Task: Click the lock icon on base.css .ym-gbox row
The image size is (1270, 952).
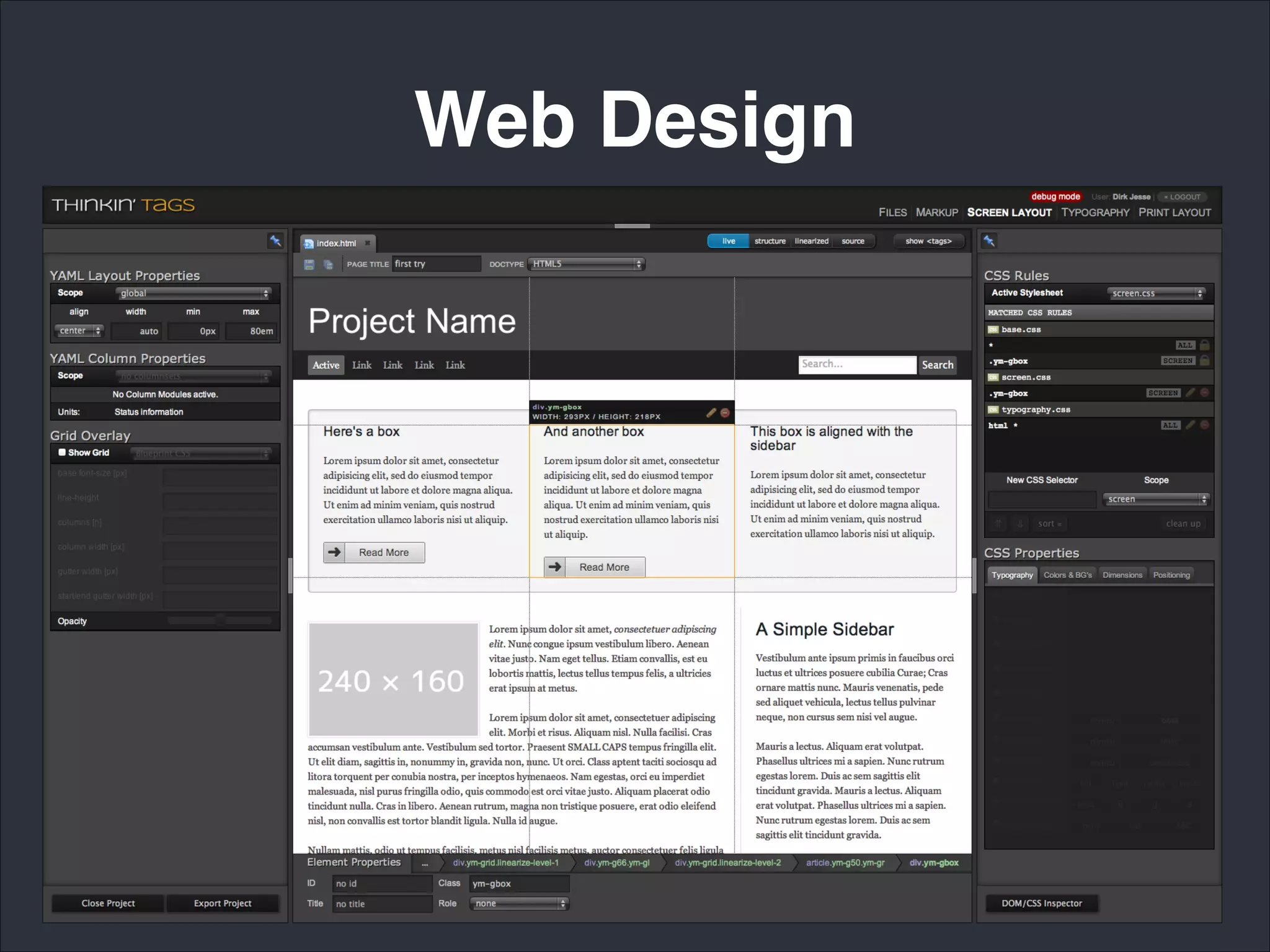Action: tap(1204, 361)
